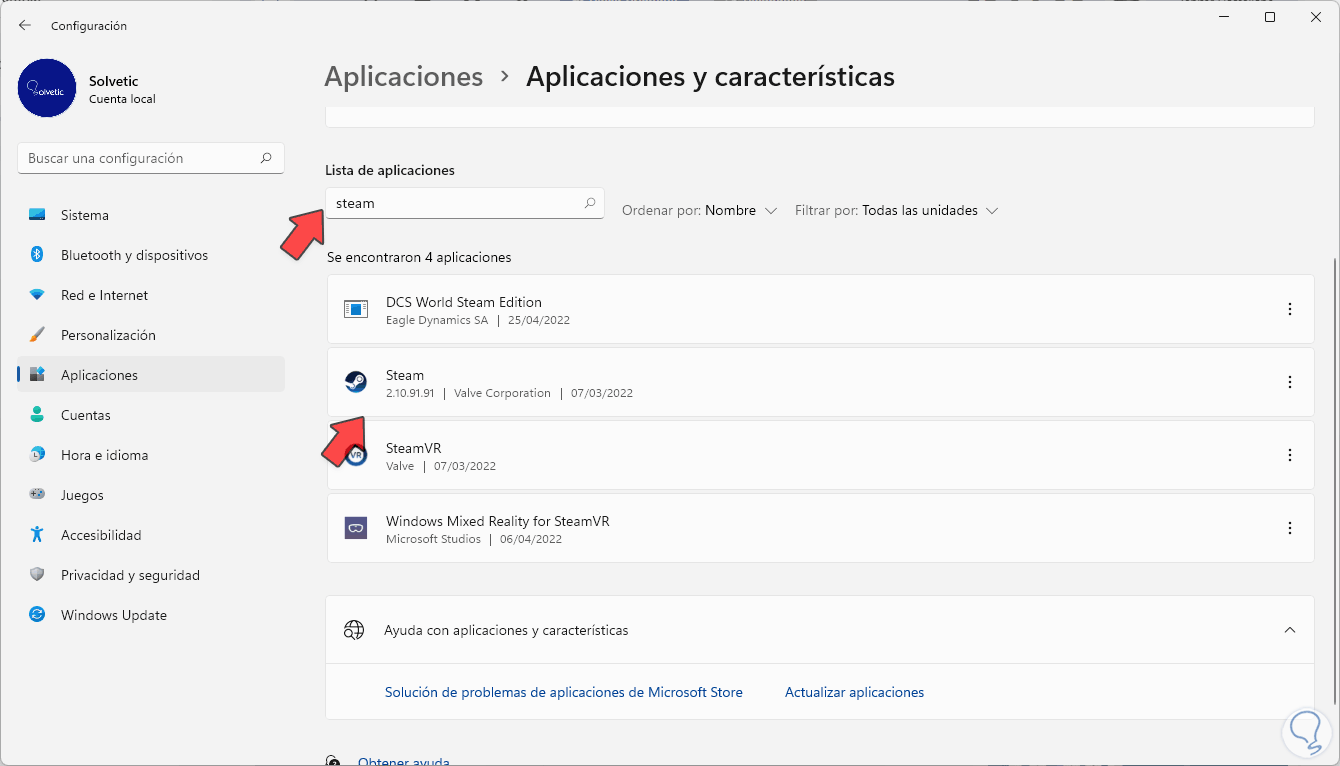Click the Aplicaciones breadcrumb link
Screen dimensions: 1340x766
[x=404, y=77]
